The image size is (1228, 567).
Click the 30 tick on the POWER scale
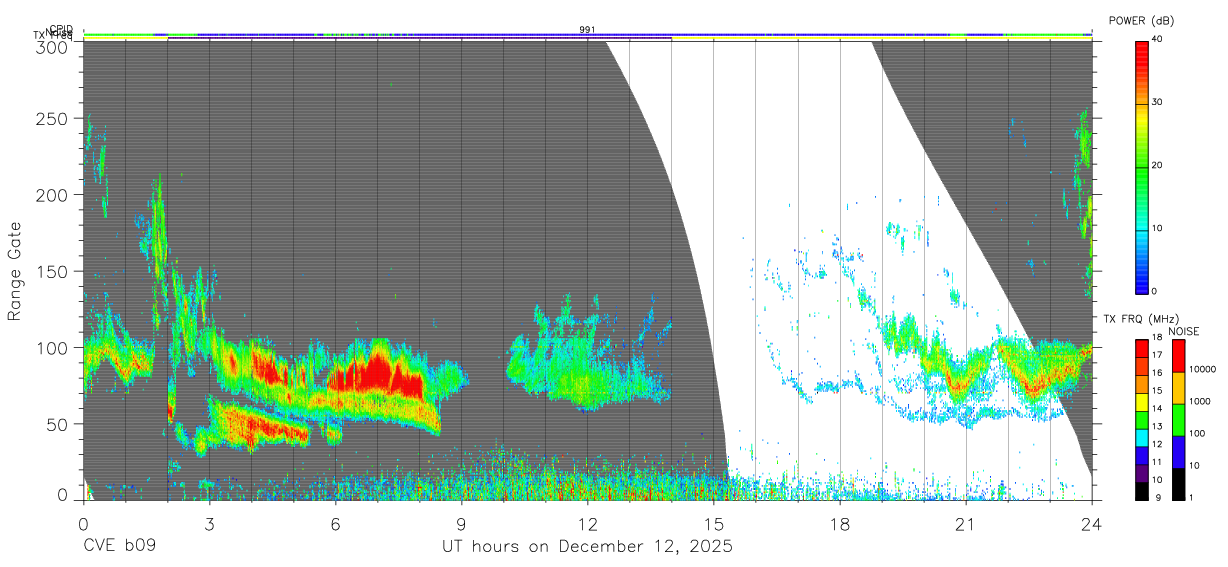tap(1157, 102)
